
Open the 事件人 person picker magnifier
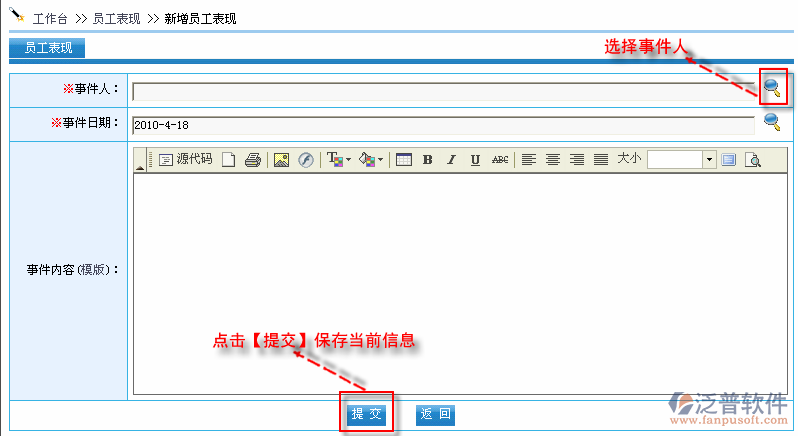[x=772, y=88]
